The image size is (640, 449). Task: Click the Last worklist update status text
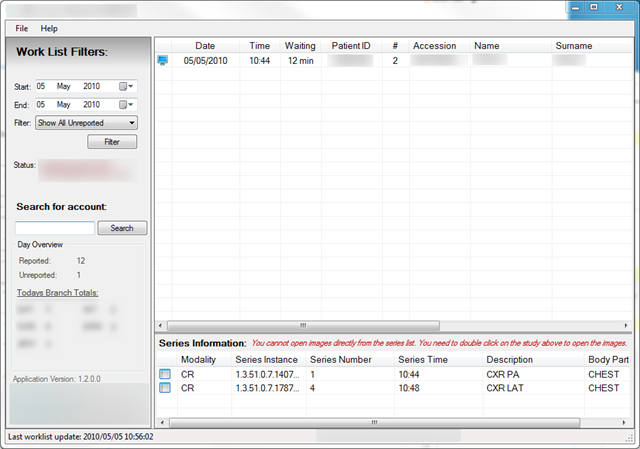point(81,437)
